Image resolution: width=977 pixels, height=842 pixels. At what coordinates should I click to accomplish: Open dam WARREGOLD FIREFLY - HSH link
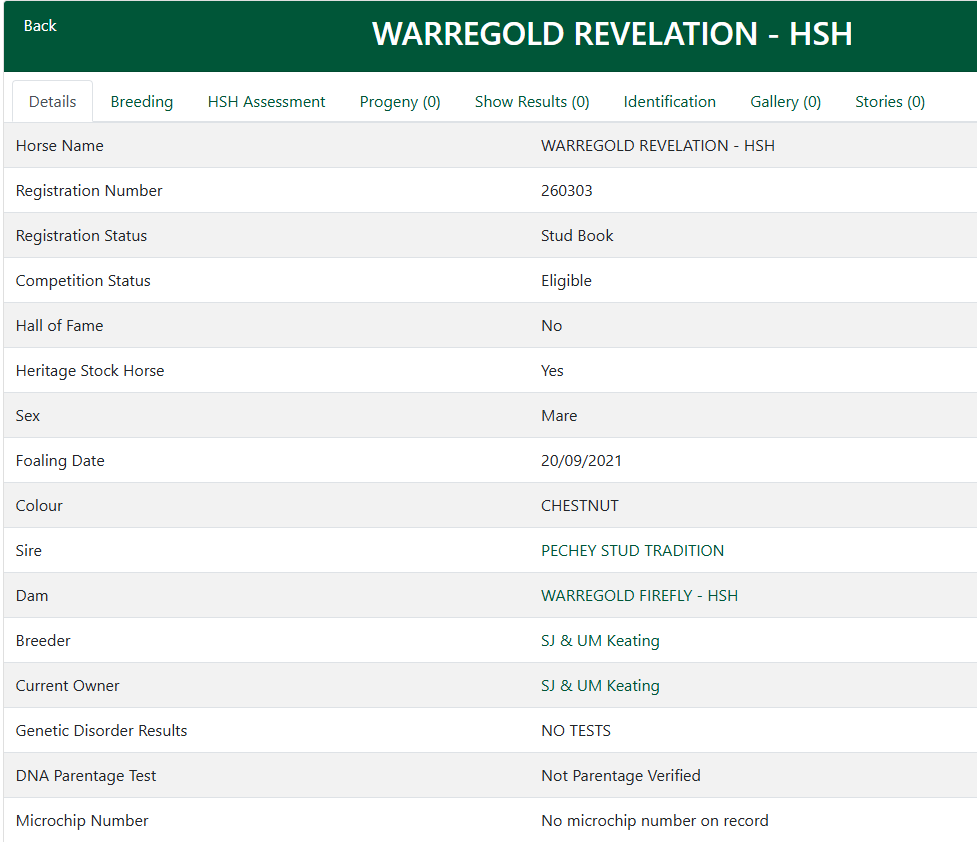click(639, 595)
